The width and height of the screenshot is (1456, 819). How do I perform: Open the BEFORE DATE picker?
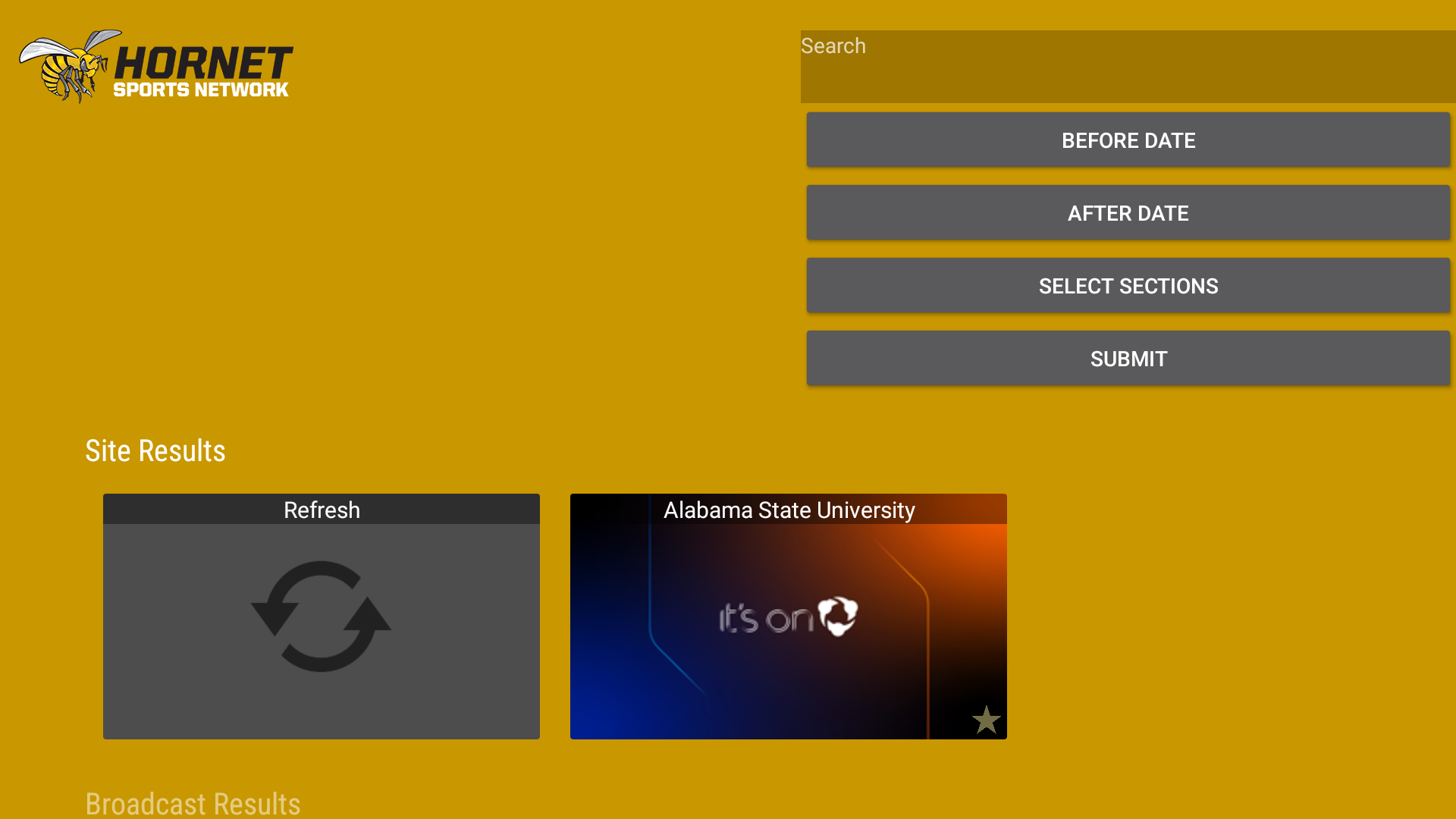(1128, 140)
